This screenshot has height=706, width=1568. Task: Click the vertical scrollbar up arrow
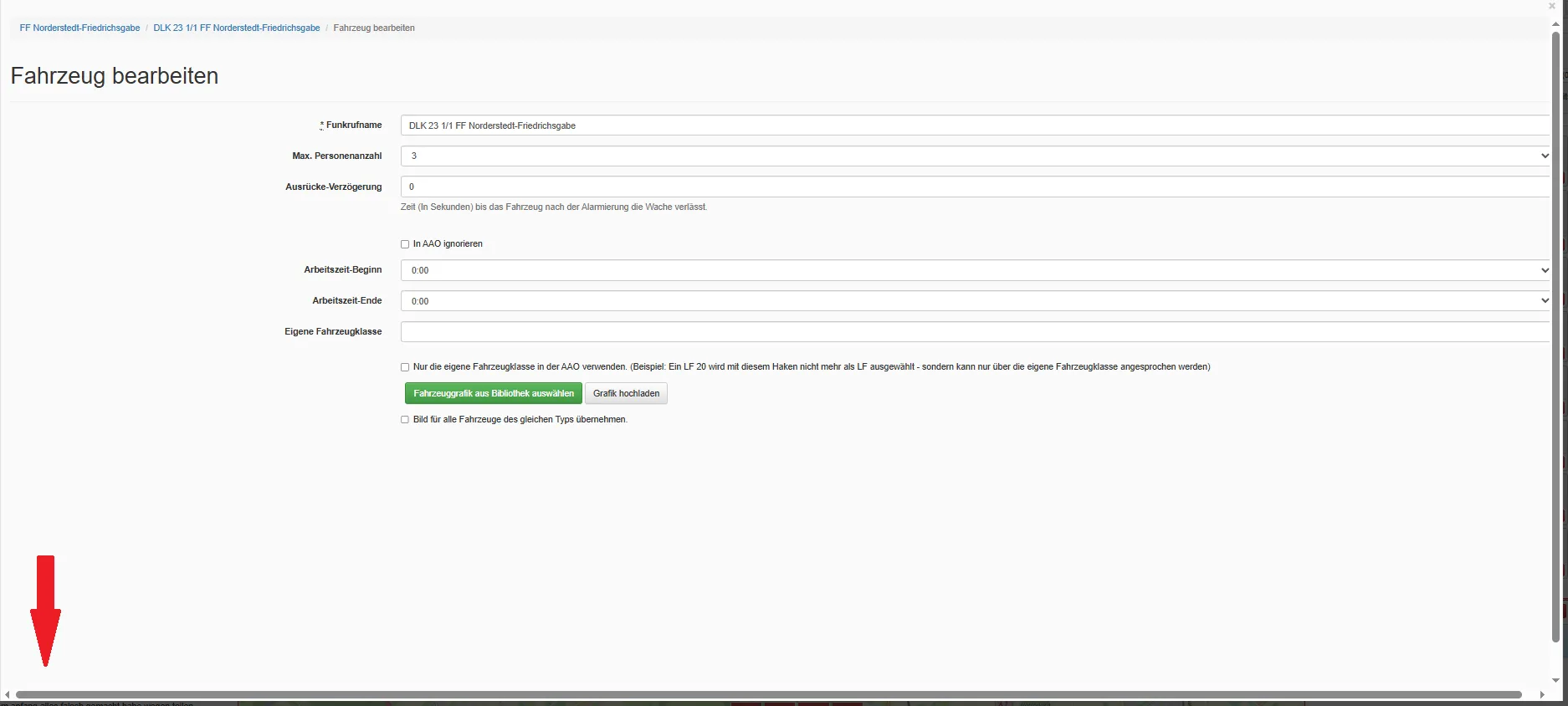1555,24
